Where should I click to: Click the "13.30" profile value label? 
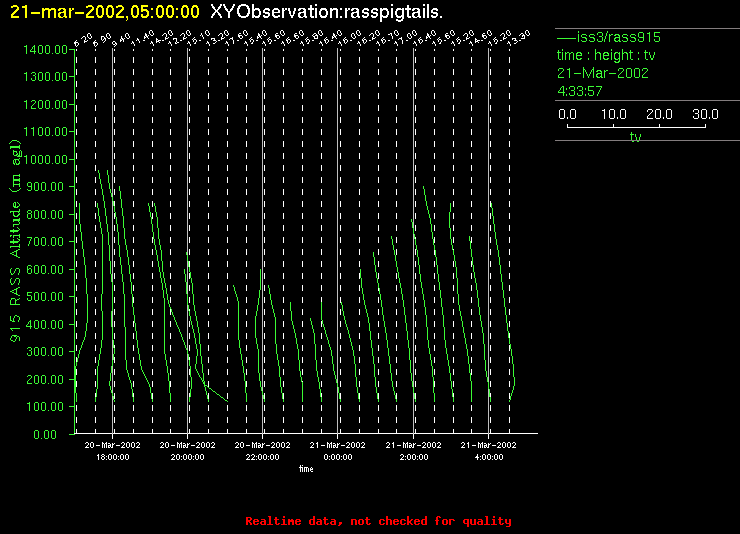(518, 38)
